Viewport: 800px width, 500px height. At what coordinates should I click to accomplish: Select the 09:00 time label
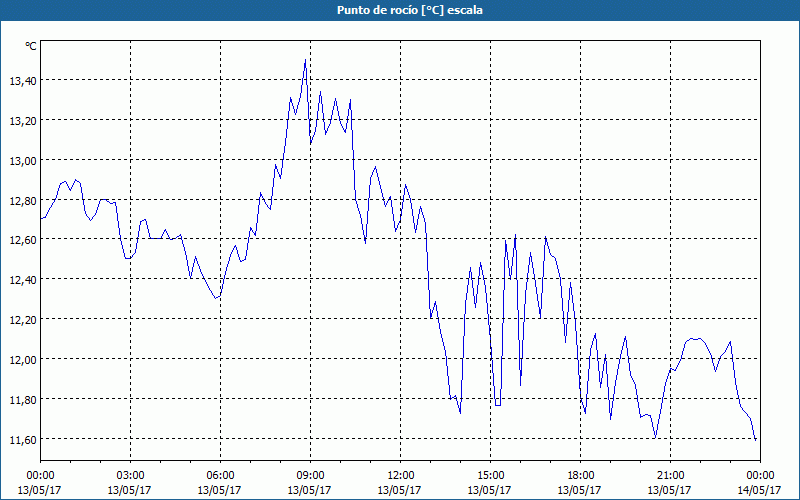310,476
